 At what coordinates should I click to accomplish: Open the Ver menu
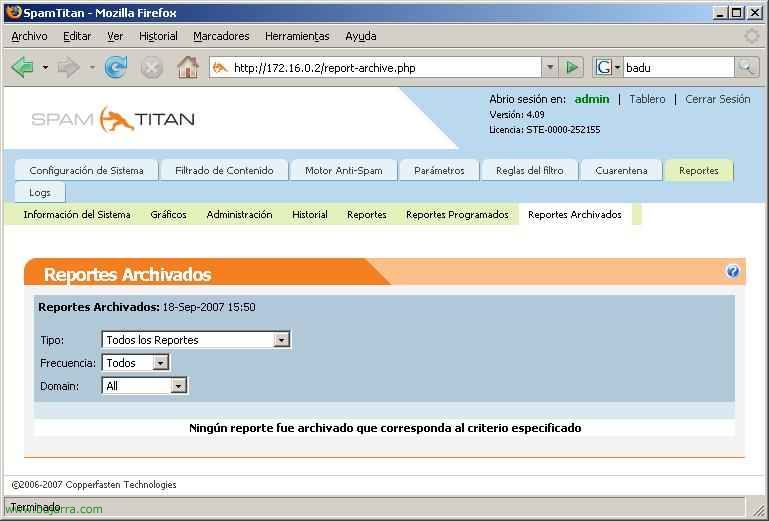[x=115, y=36]
